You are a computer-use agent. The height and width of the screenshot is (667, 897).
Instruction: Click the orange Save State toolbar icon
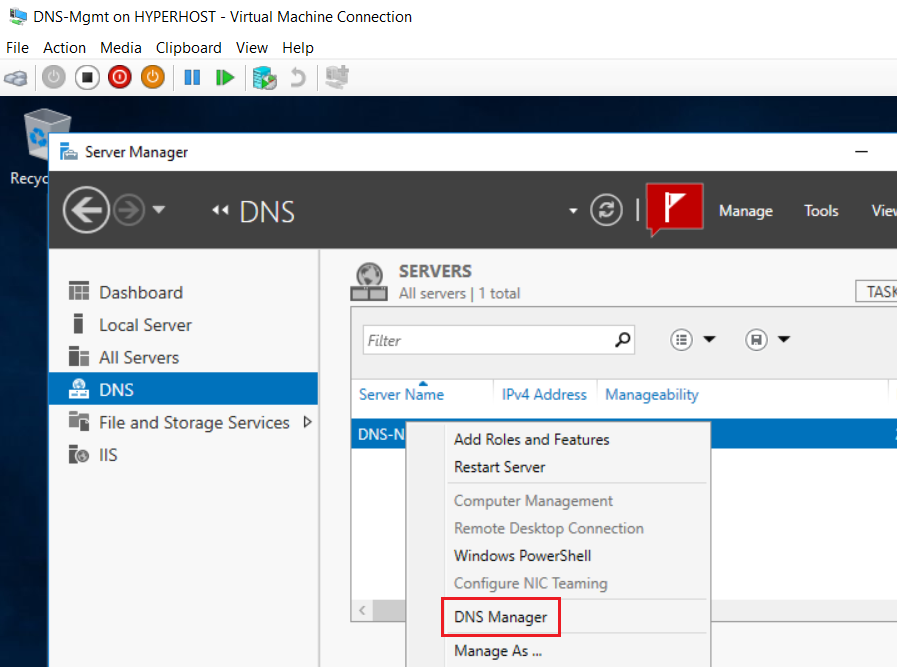click(x=153, y=77)
